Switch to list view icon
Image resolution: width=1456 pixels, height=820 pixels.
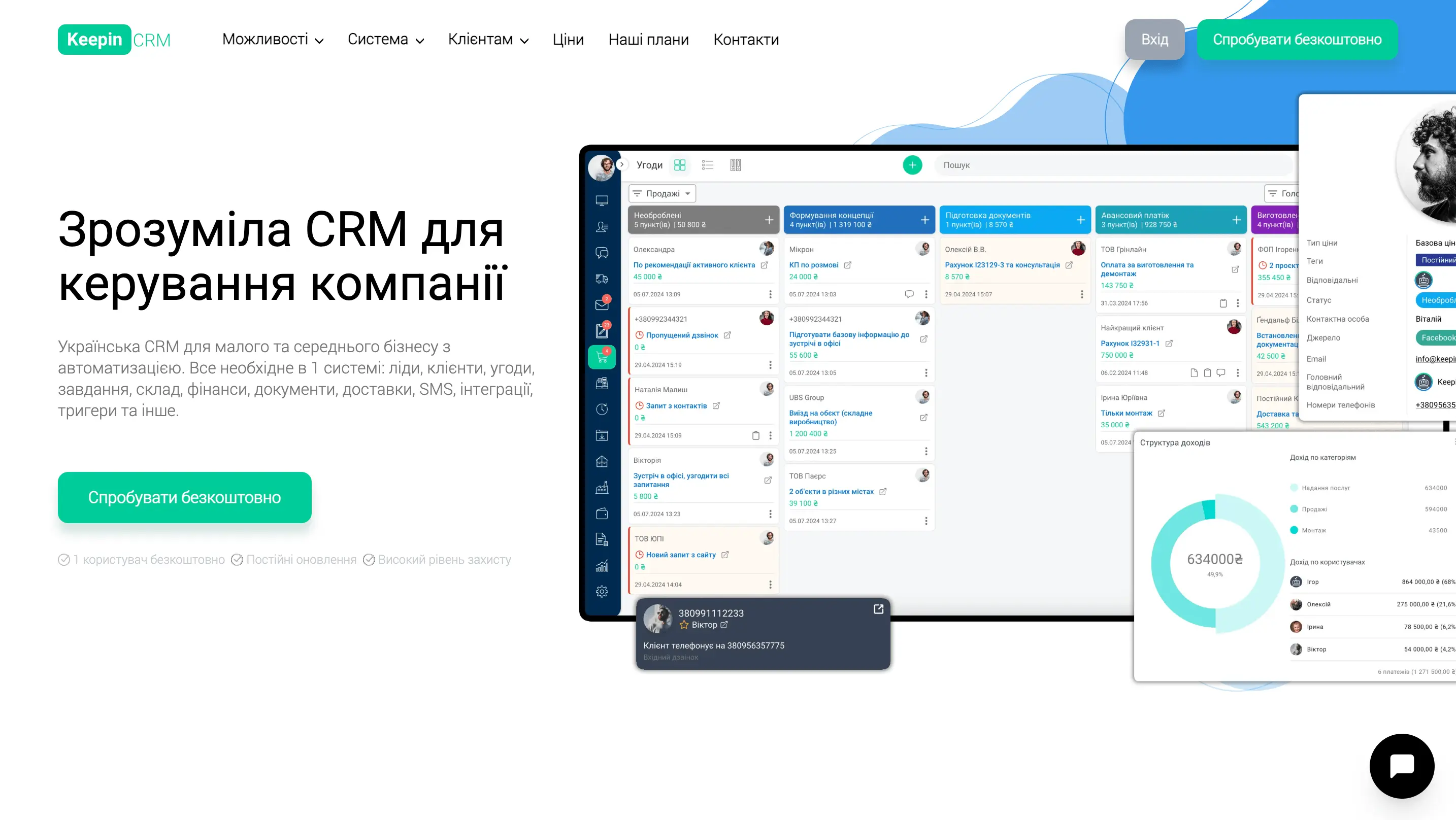[707, 165]
